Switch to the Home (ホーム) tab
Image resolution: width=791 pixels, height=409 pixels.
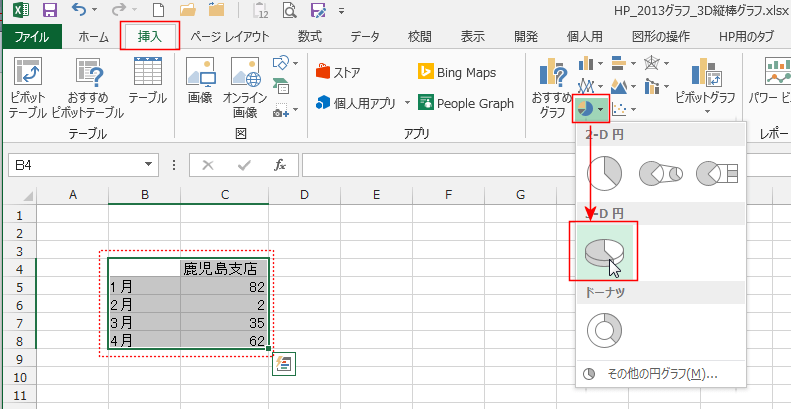93,36
